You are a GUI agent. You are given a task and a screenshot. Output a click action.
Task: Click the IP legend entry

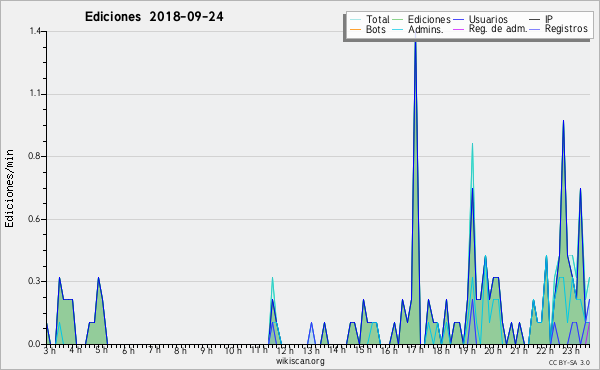[x=541, y=19]
